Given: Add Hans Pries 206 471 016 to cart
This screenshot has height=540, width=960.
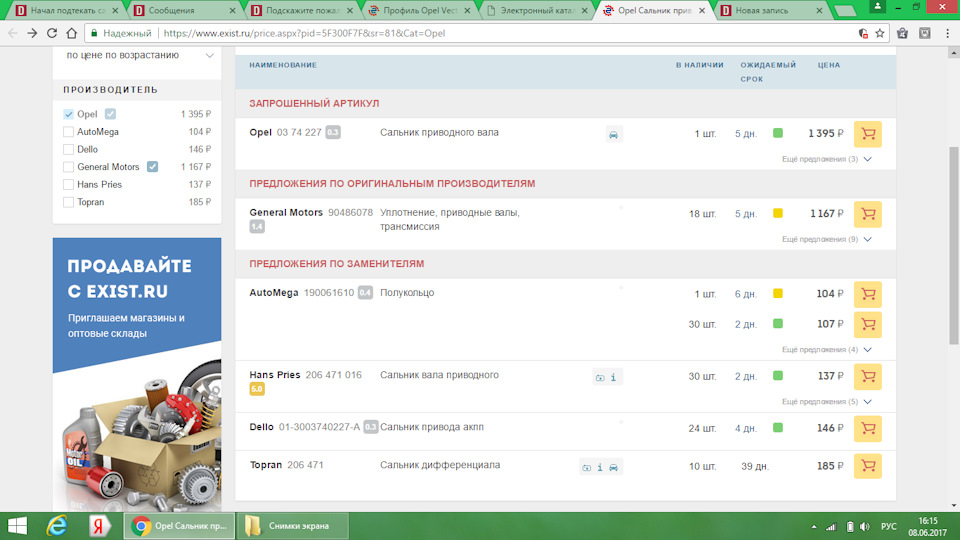Looking at the screenshot, I should 868,377.
